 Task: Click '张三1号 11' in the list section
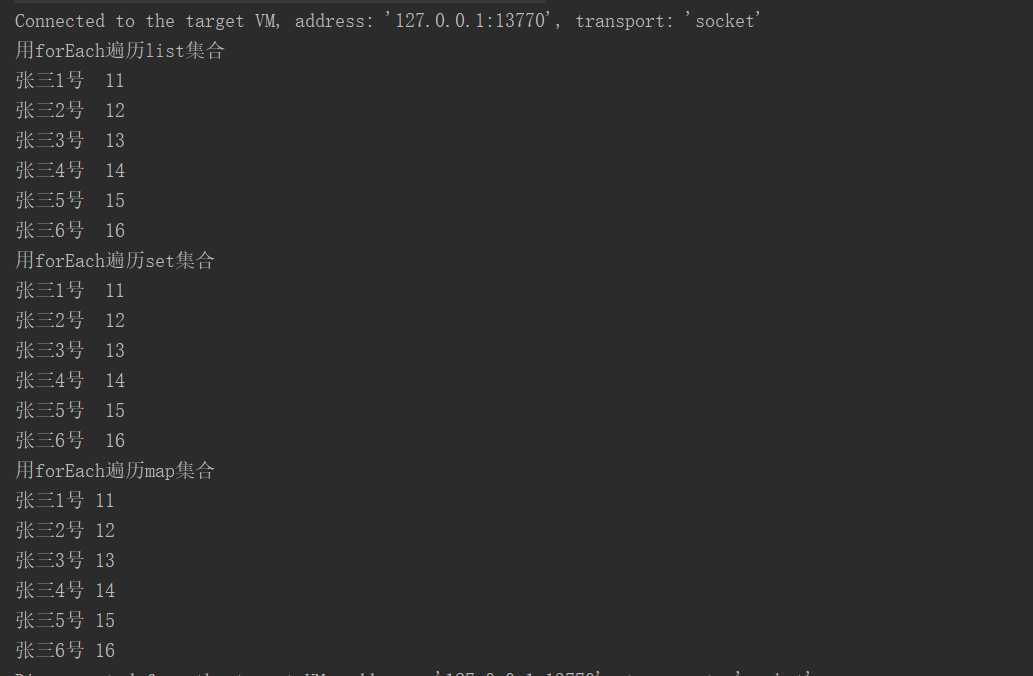point(70,80)
